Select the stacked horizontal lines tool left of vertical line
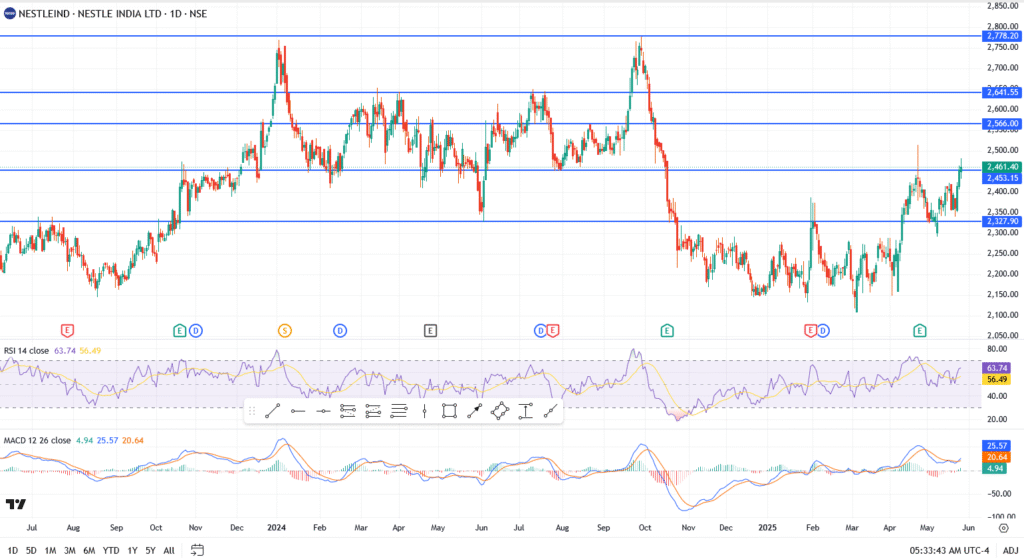The image size is (1024, 559). (x=398, y=411)
